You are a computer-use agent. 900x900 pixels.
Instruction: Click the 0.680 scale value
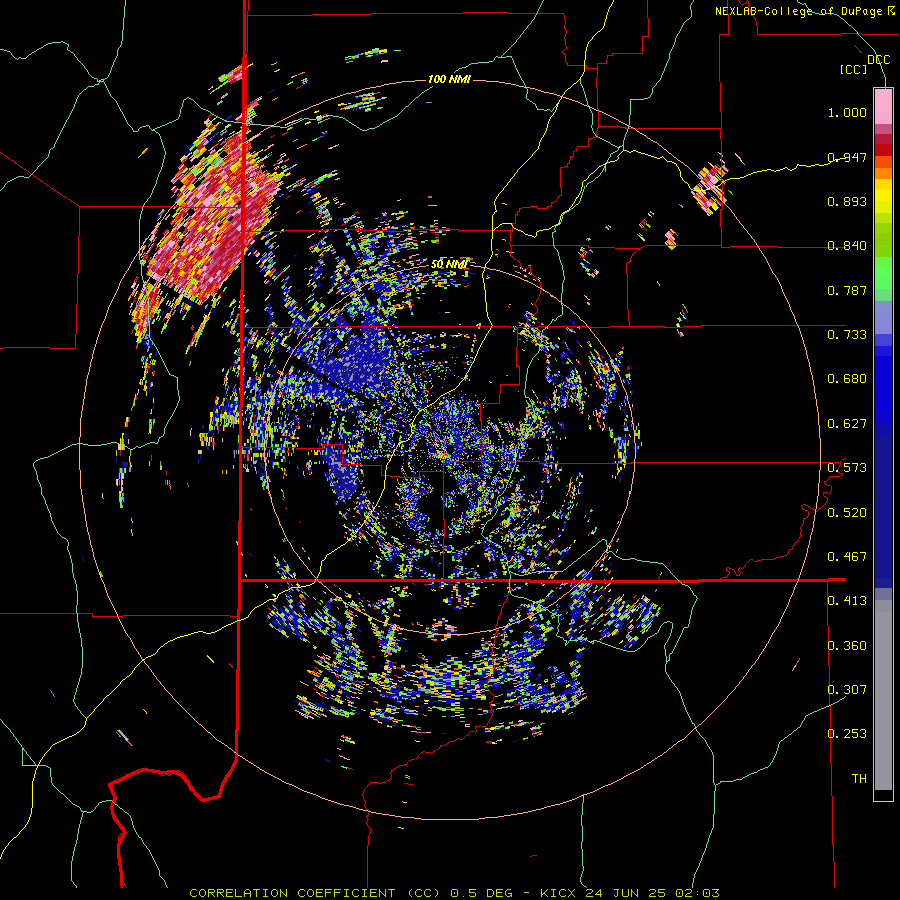click(x=847, y=379)
